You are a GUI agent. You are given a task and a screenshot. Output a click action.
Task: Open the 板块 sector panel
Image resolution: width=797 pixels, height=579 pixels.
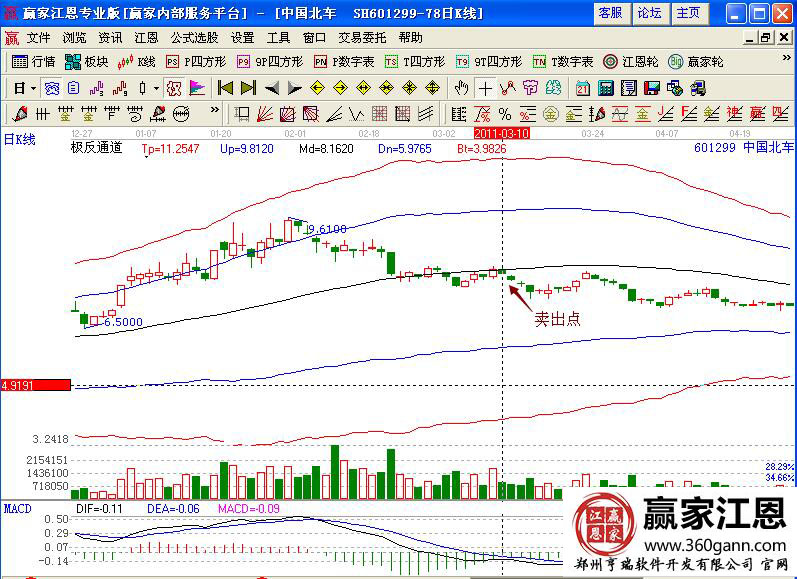coord(87,61)
